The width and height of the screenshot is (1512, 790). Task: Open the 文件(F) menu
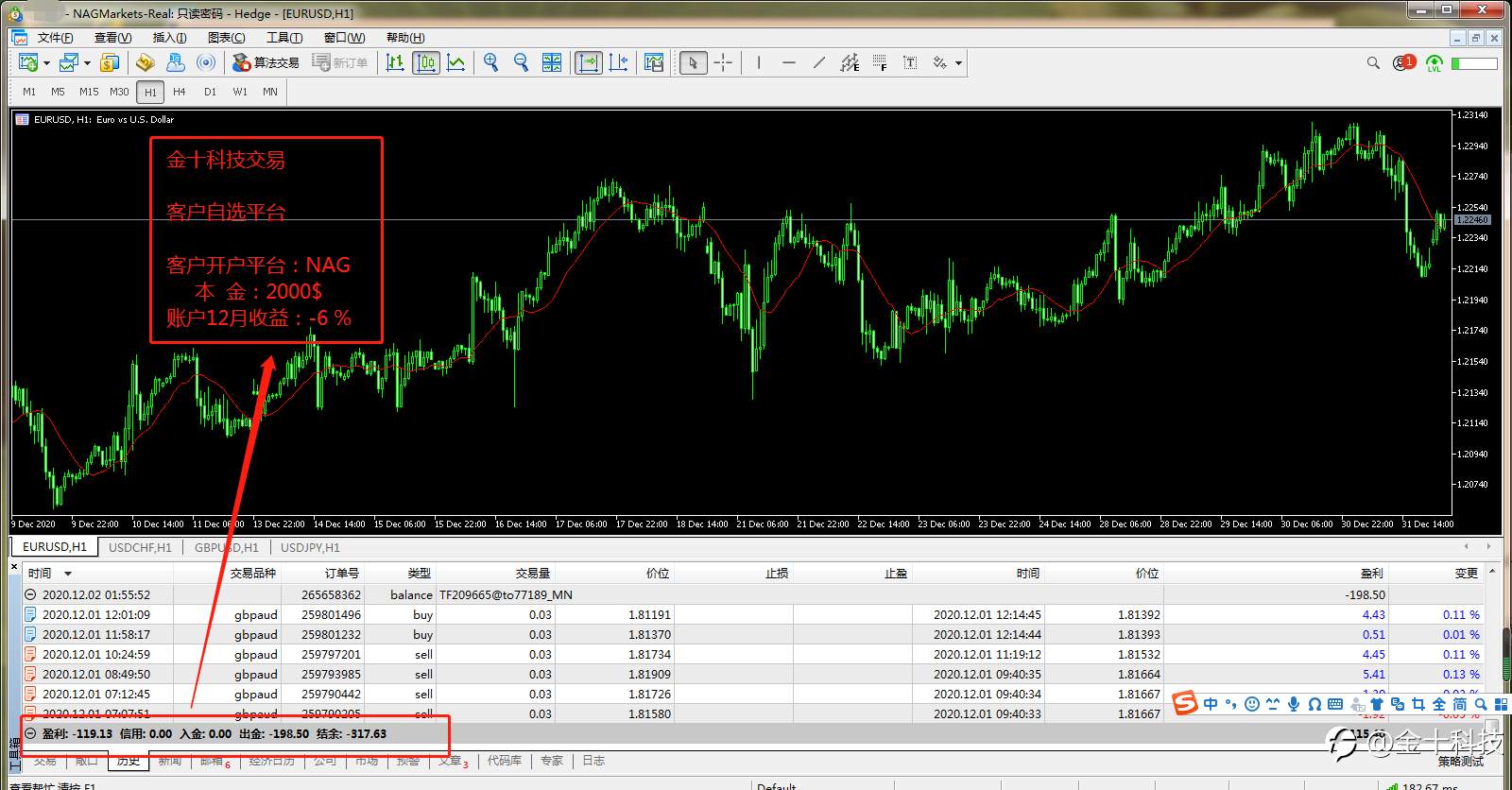55,38
